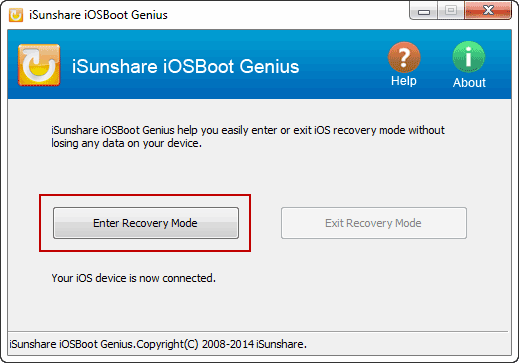Screen dimensions: 519x363
Task: Click the red highlight border around Enter button
Action: [x=145, y=196]
